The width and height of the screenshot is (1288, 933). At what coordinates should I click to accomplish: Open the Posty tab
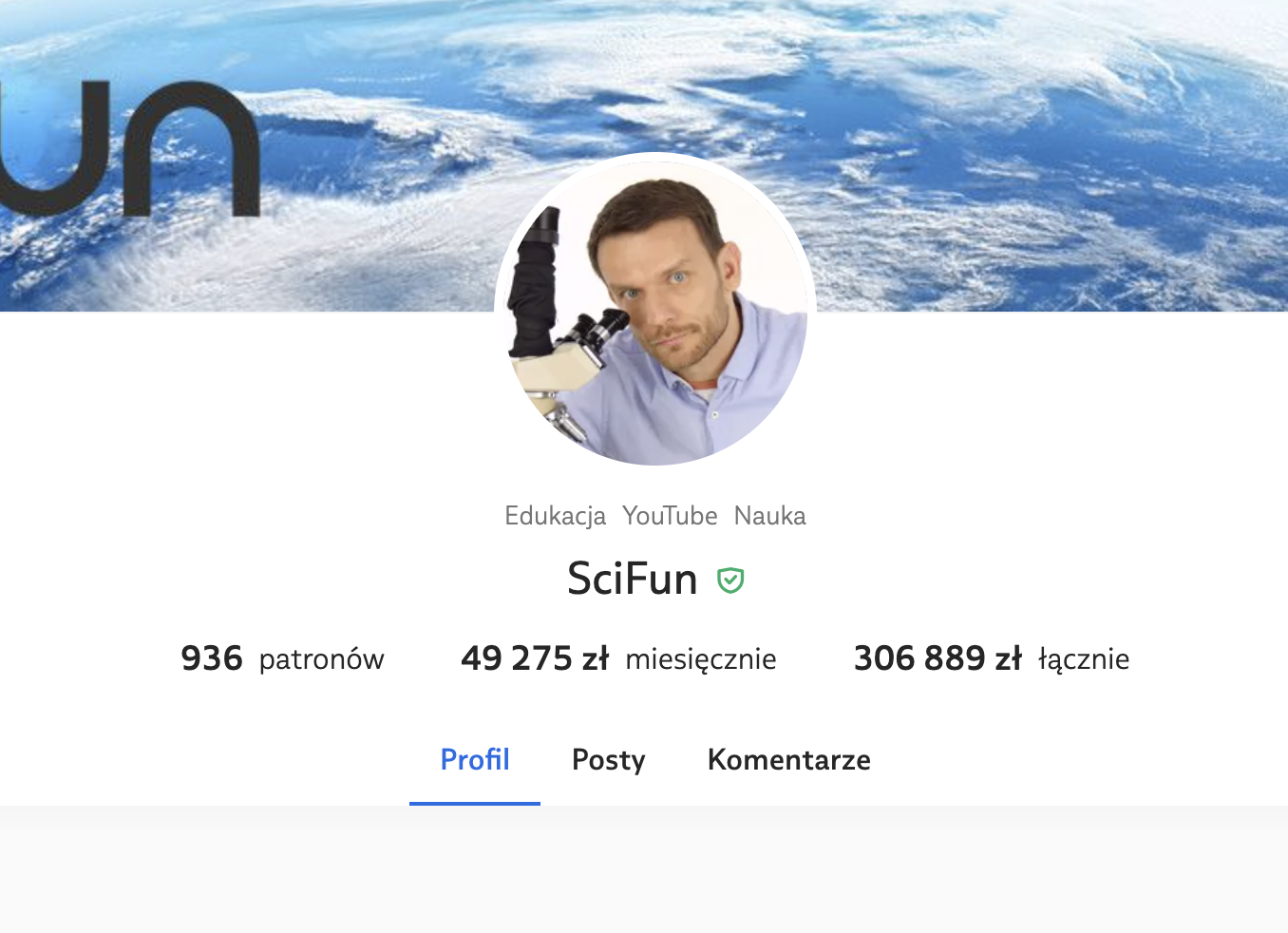(609, 759)
